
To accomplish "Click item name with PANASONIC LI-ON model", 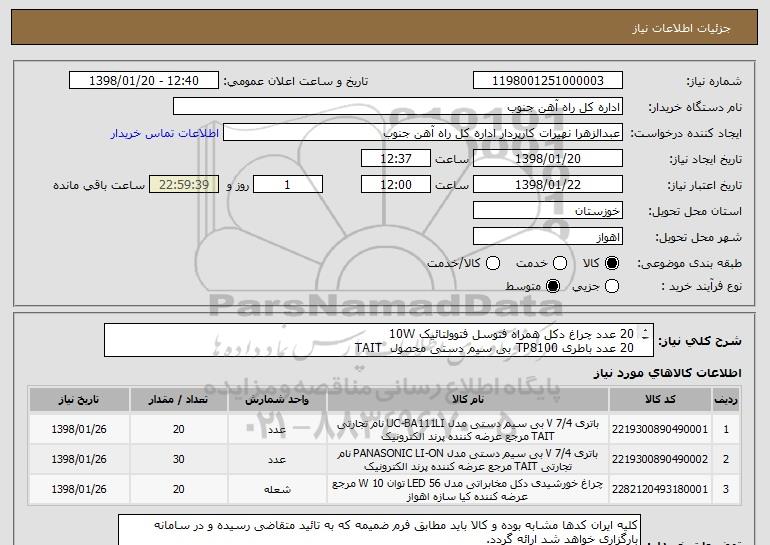I will (x=468, y=460).
